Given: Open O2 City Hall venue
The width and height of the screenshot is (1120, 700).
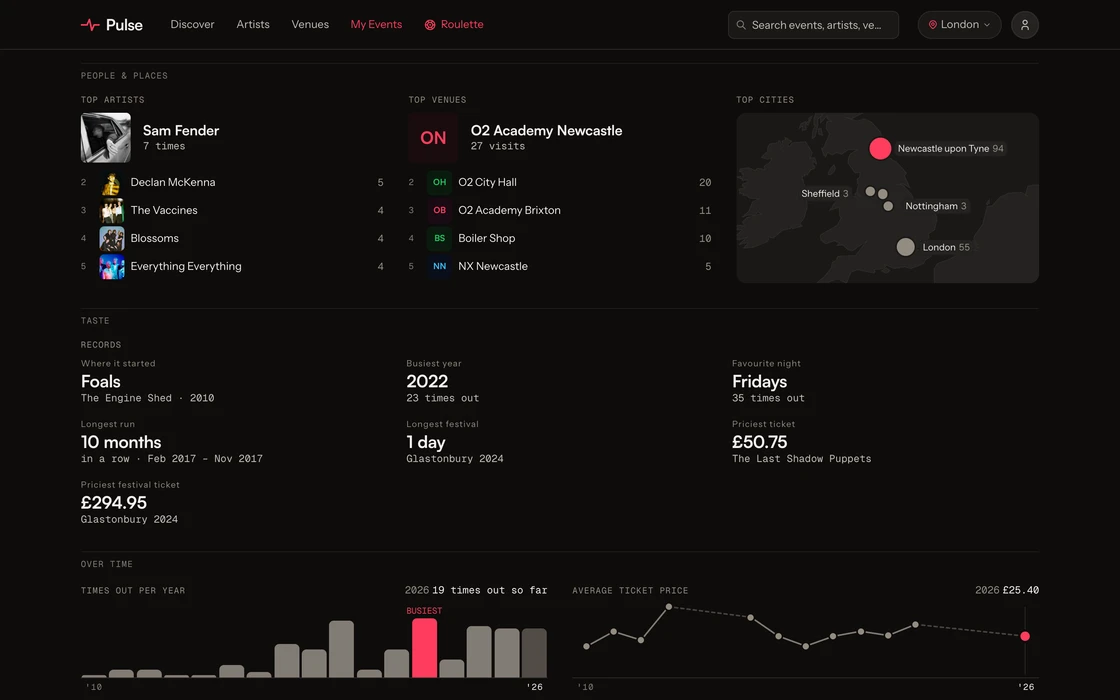Looking at the screenshot, I should (487, 182).
